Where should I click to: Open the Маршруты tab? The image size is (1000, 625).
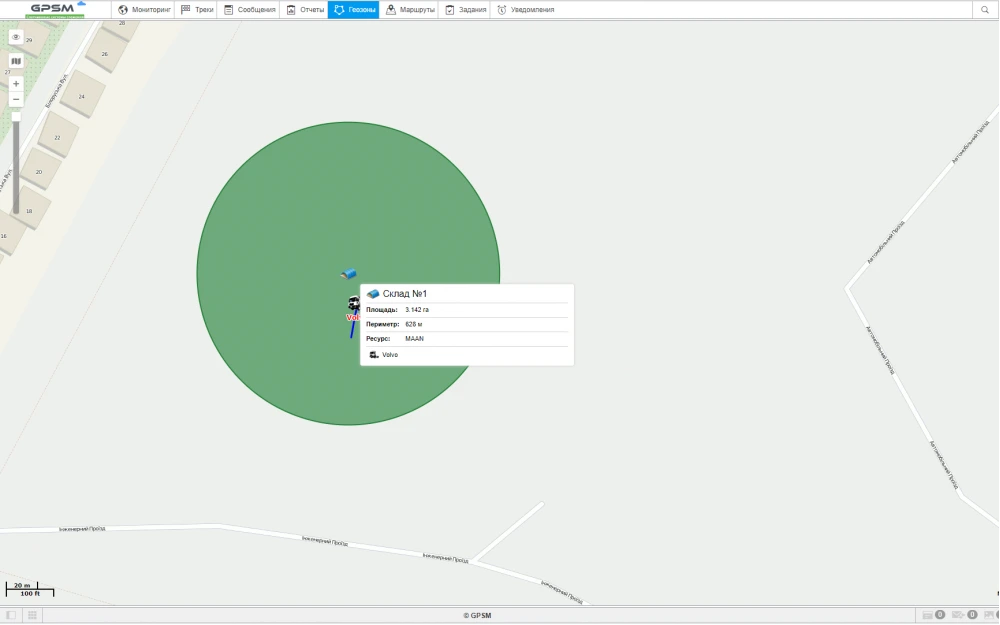click(x=410, y=10)
